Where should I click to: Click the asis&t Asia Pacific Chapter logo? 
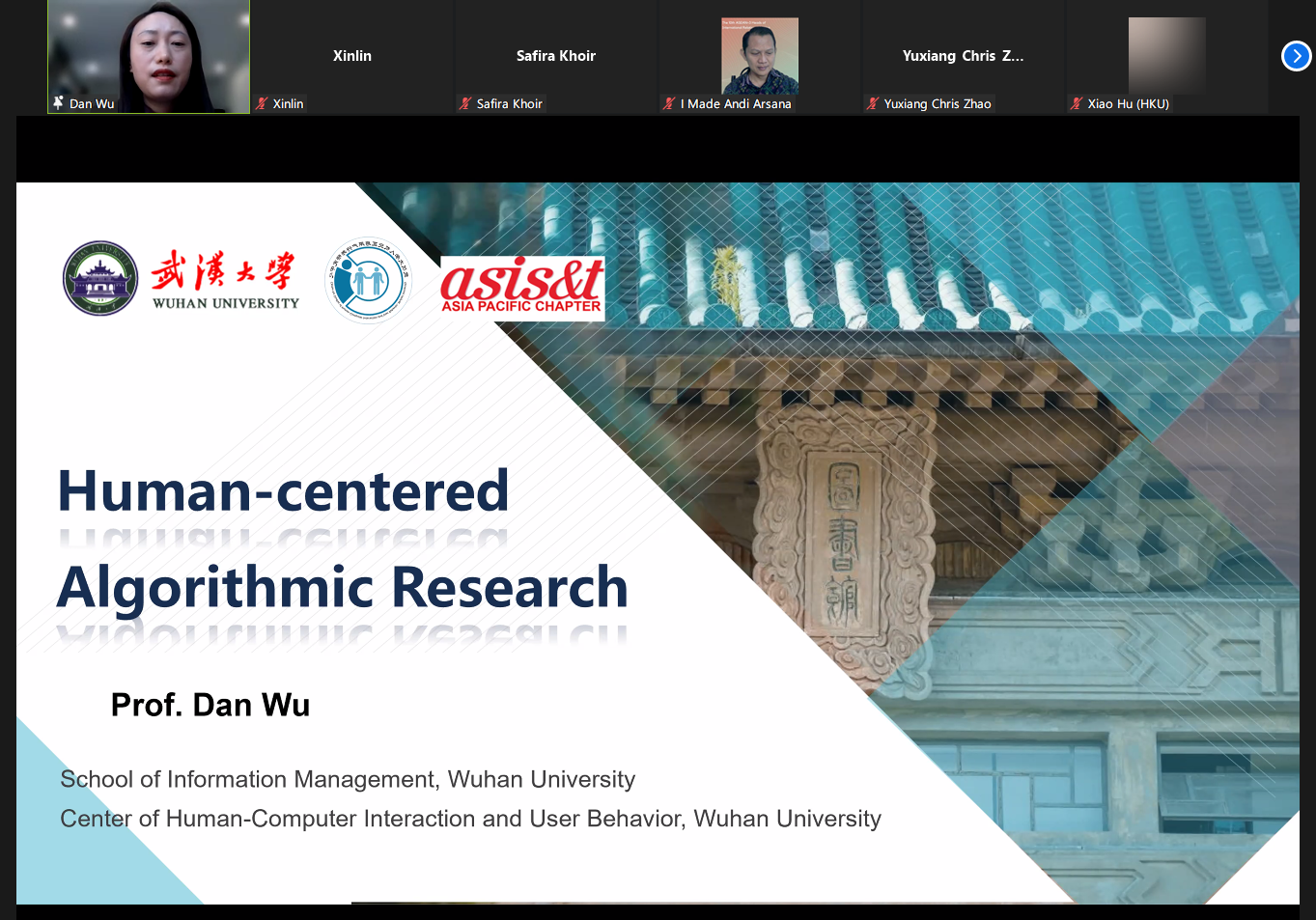[521, 287]
